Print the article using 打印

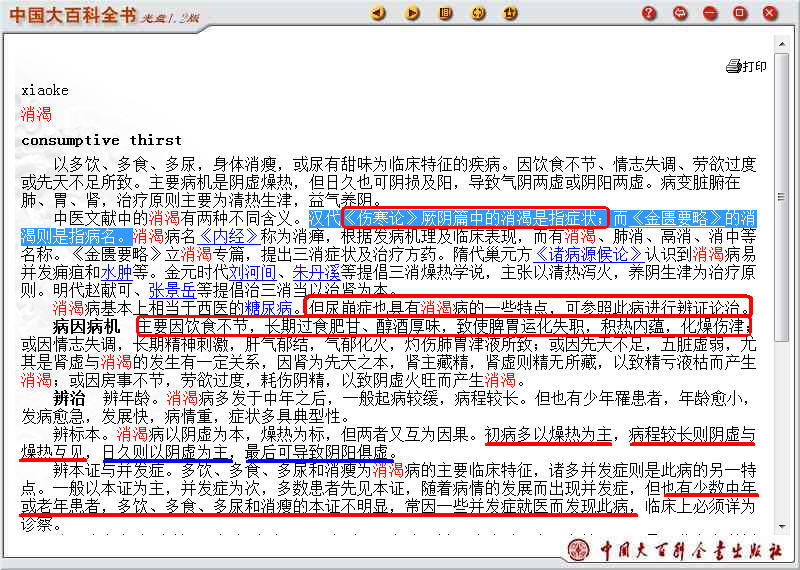[746, 66]
